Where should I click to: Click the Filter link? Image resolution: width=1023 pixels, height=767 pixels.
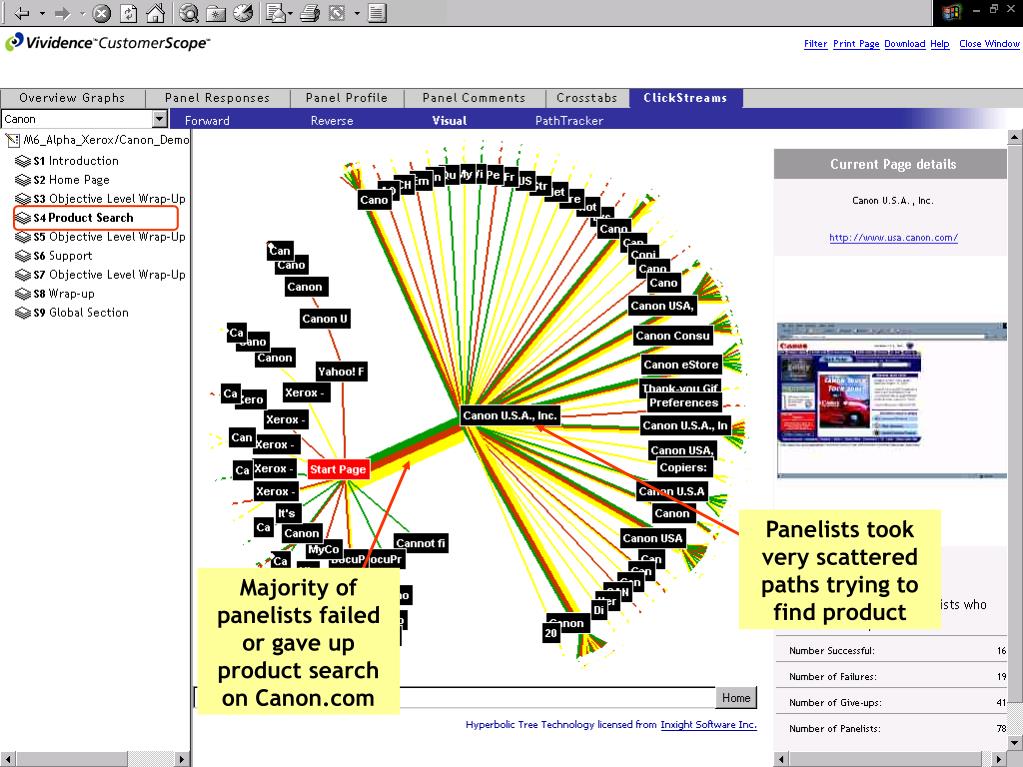pyautogui.click(x=816, y=44)
